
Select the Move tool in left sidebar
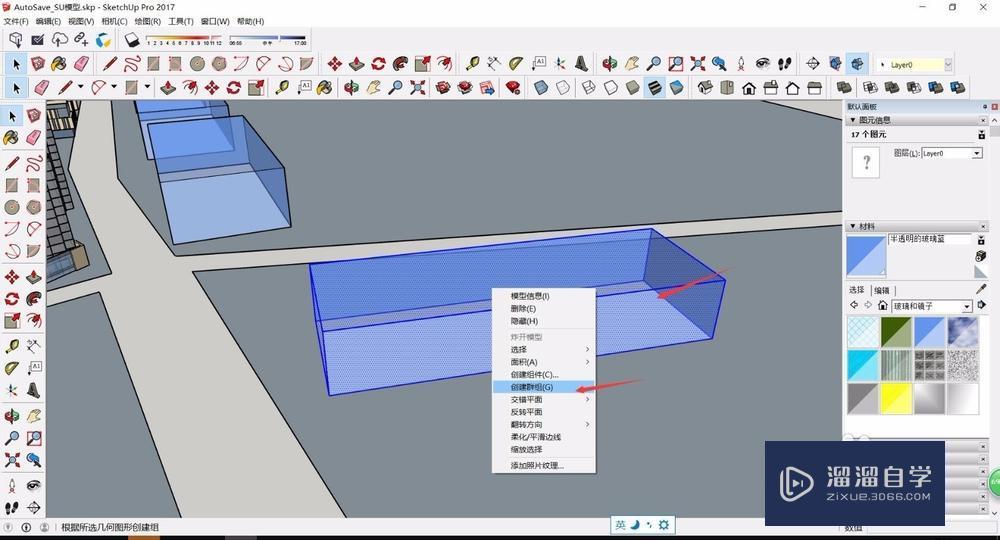pyautogui.click(x=11, y=277)
